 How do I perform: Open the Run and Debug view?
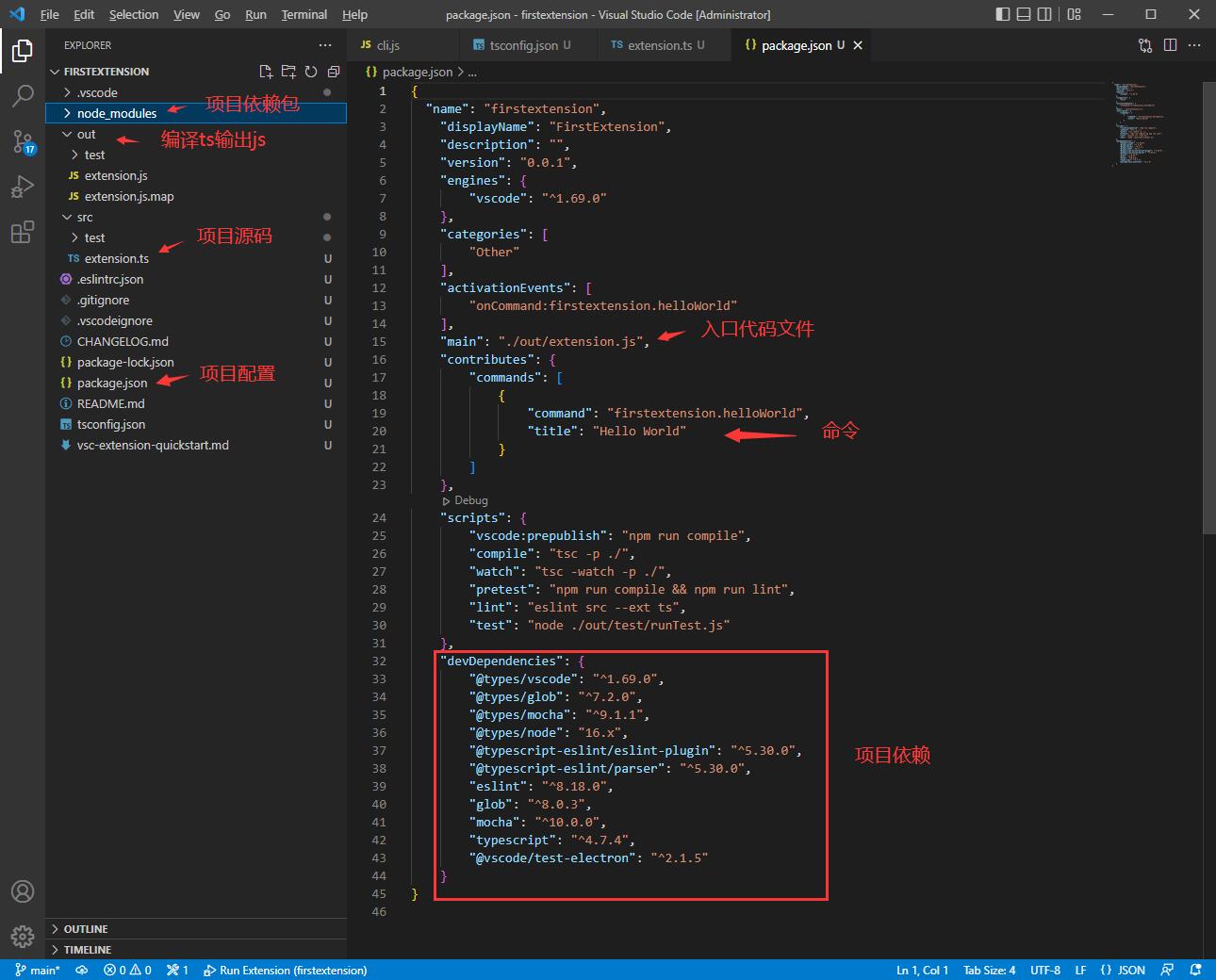coord(23,187)
